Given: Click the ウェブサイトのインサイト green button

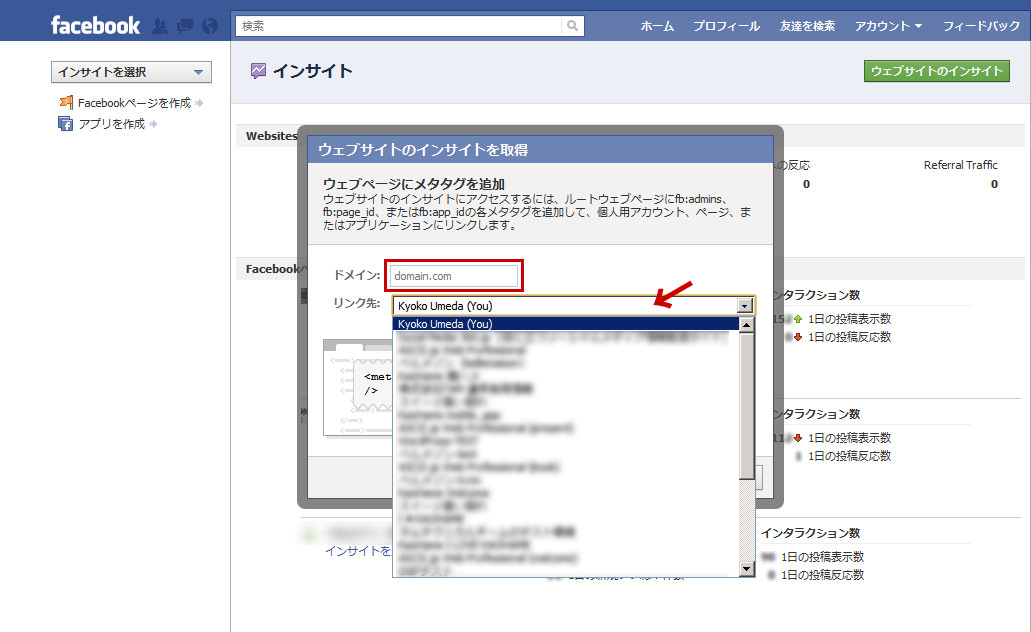Looking at the screenshot, I should click(936, 71).
